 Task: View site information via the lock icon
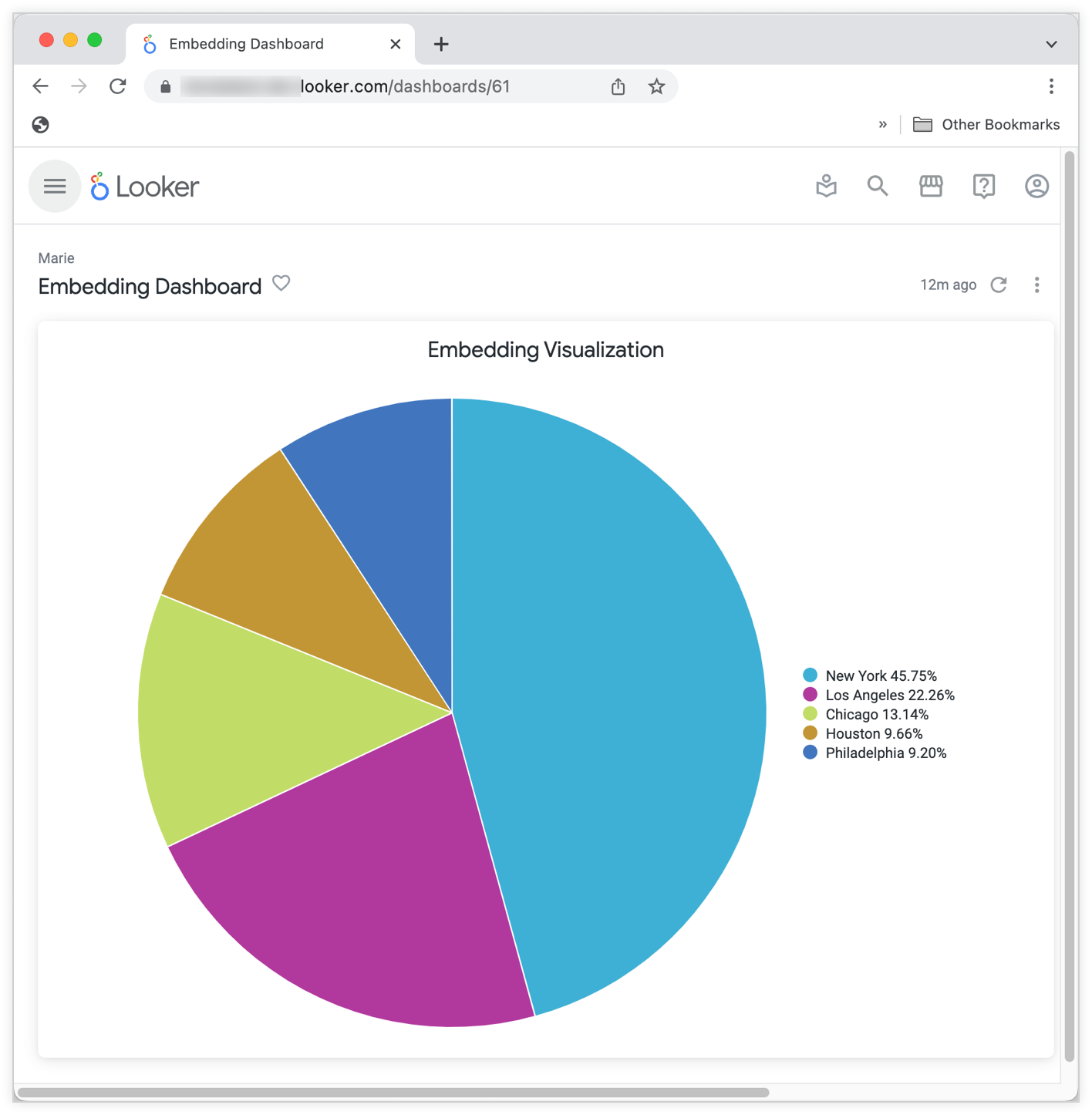click(165, 87)
